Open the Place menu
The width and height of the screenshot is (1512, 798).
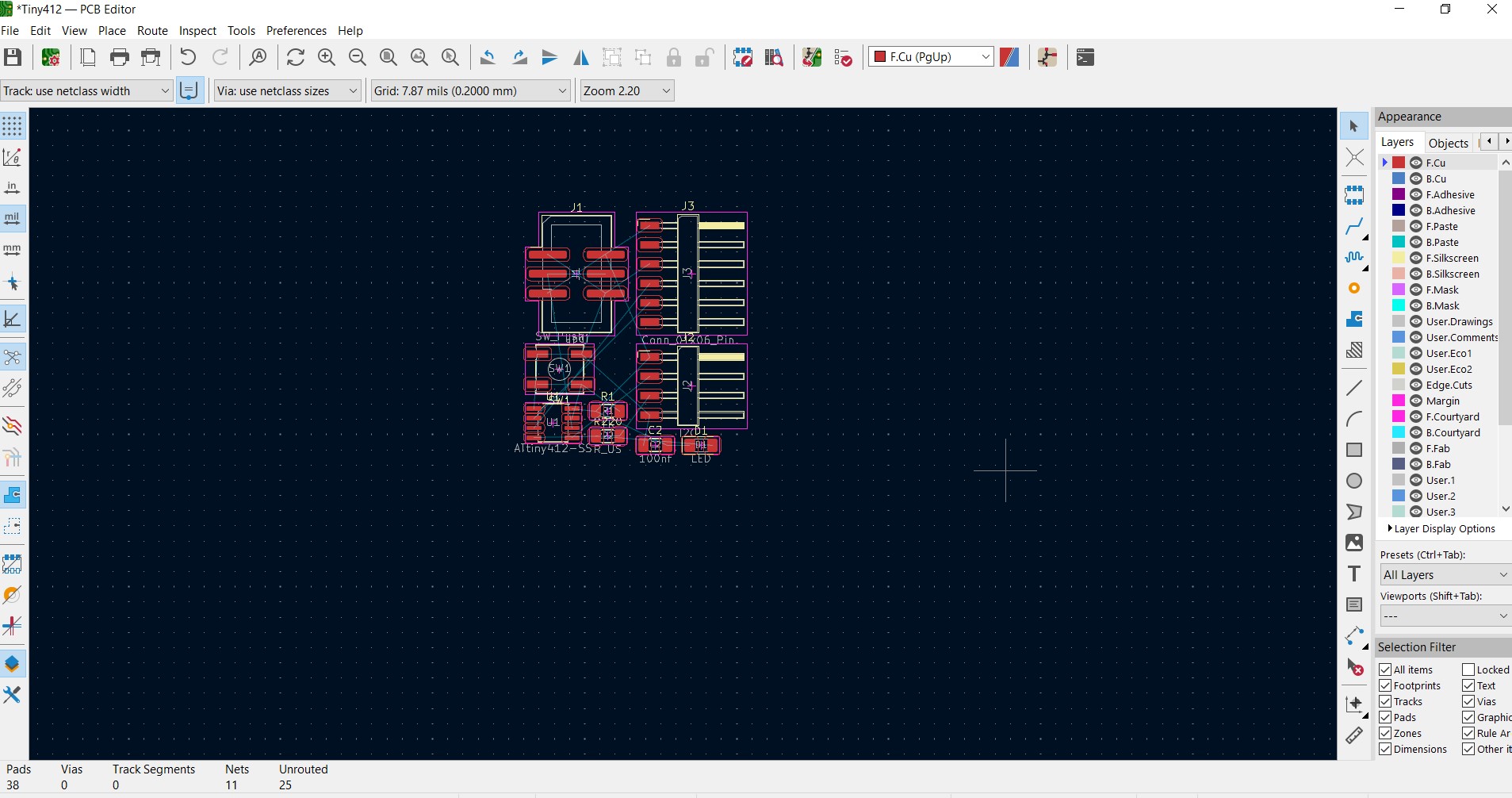point(112,30)
